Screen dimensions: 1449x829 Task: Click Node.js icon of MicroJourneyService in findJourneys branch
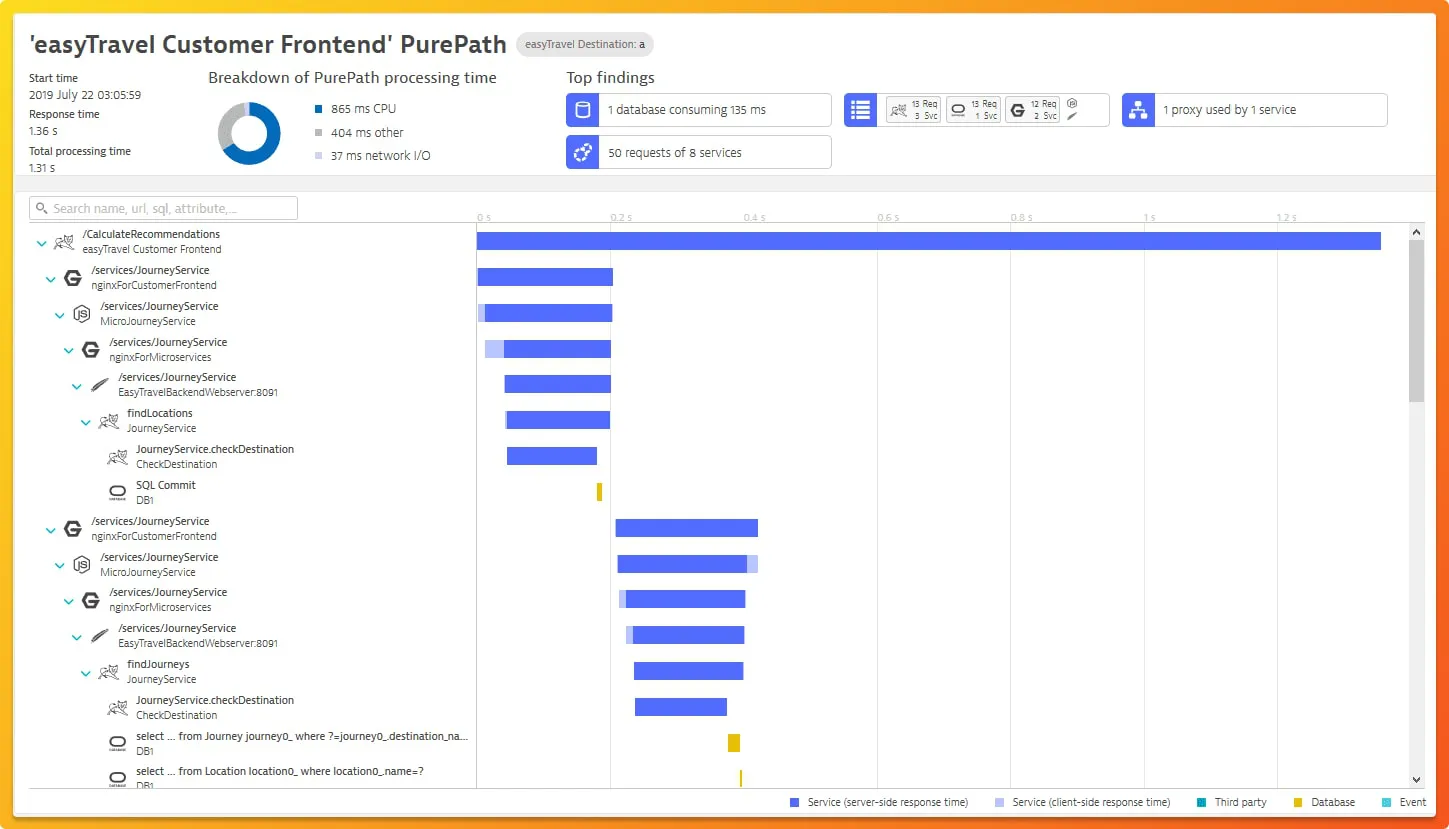(x=82, y=565)
